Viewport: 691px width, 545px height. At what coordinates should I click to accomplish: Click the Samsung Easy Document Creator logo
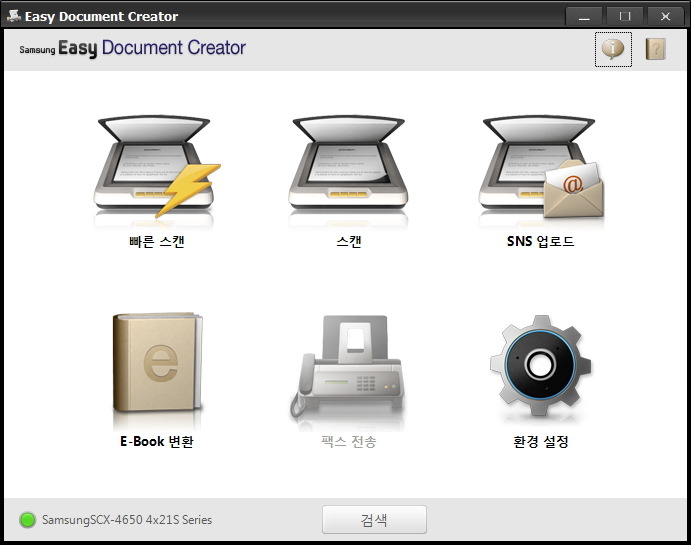(x=132, y=48)
